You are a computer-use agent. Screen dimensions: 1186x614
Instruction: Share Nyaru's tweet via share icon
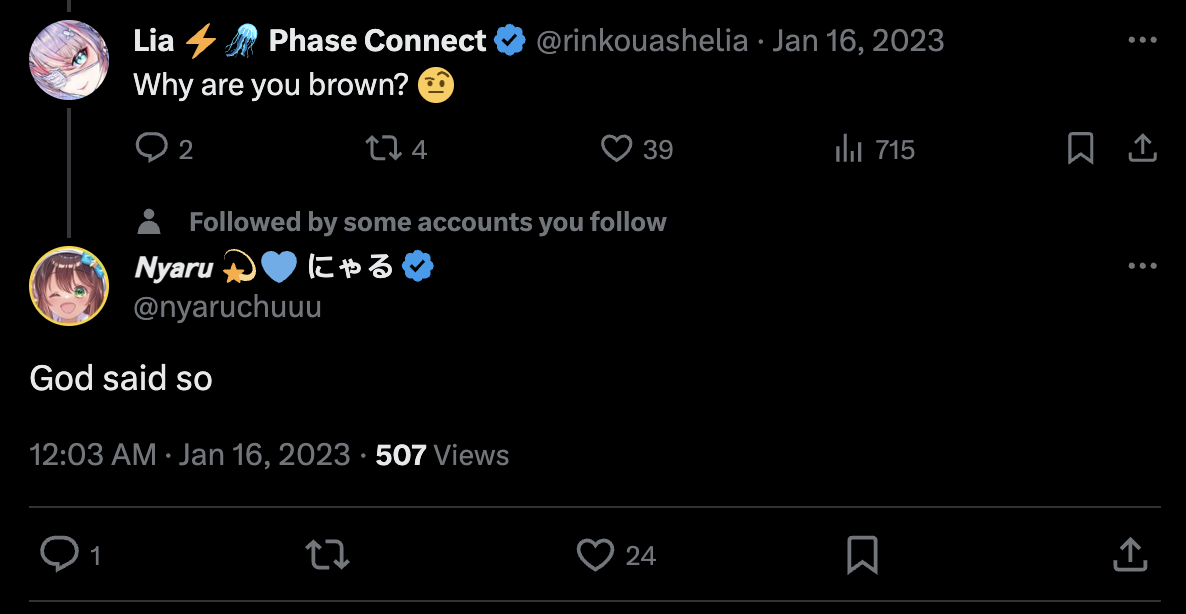[1129, 554]
